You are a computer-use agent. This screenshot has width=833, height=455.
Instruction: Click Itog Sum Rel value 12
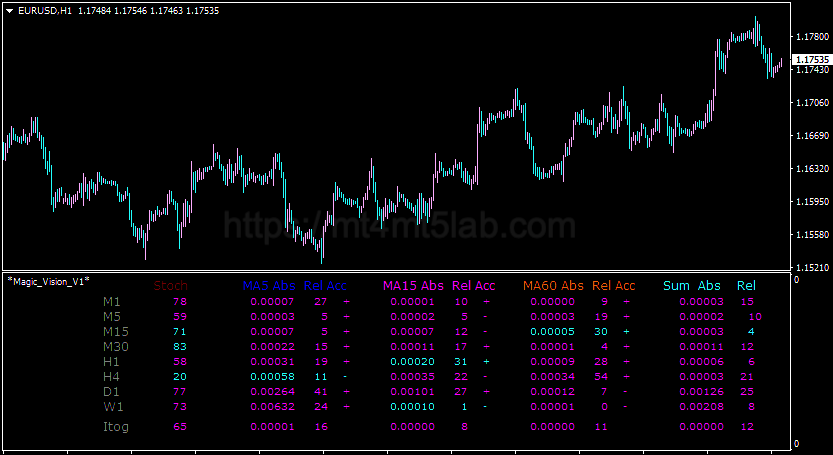pos(747,426)
